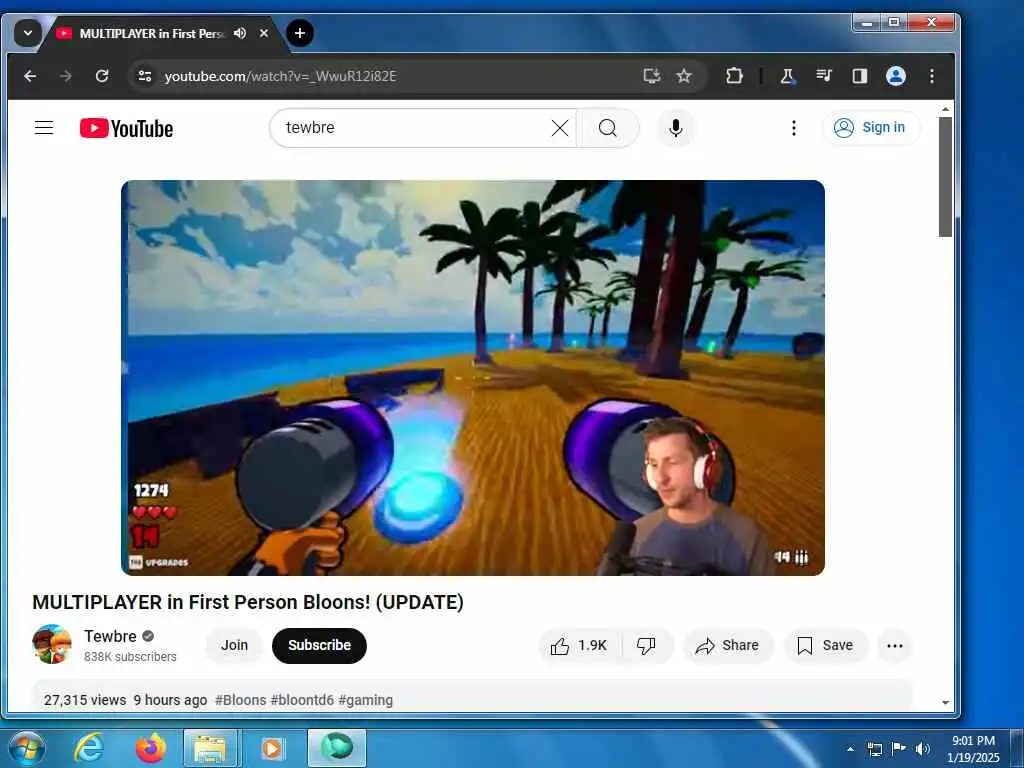This screenshot has height=768, width=1024.
Task: Open Chrome three-dot menu
Action: coord(932,76)
